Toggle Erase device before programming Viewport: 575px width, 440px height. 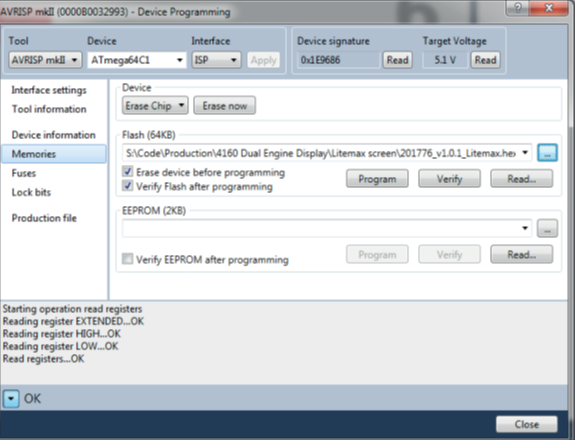(x=128, y=172)
